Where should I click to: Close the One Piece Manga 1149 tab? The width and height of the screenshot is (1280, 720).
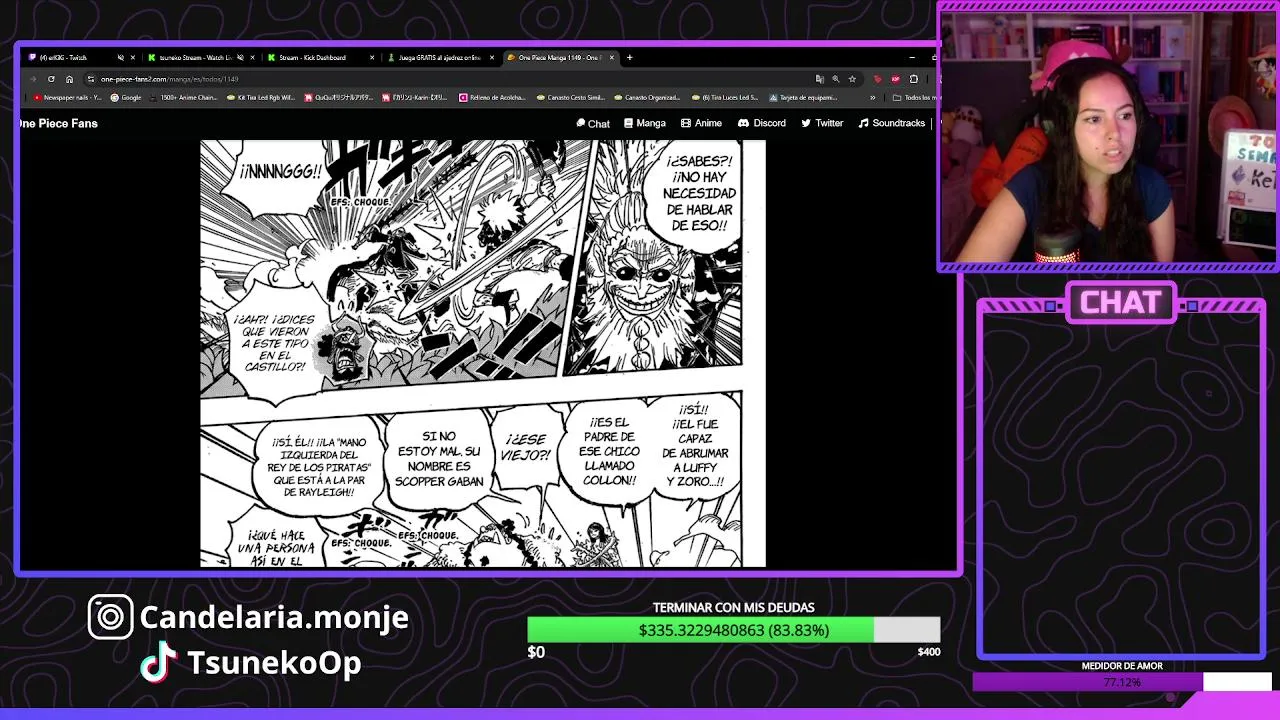click(x=611, y=57)
